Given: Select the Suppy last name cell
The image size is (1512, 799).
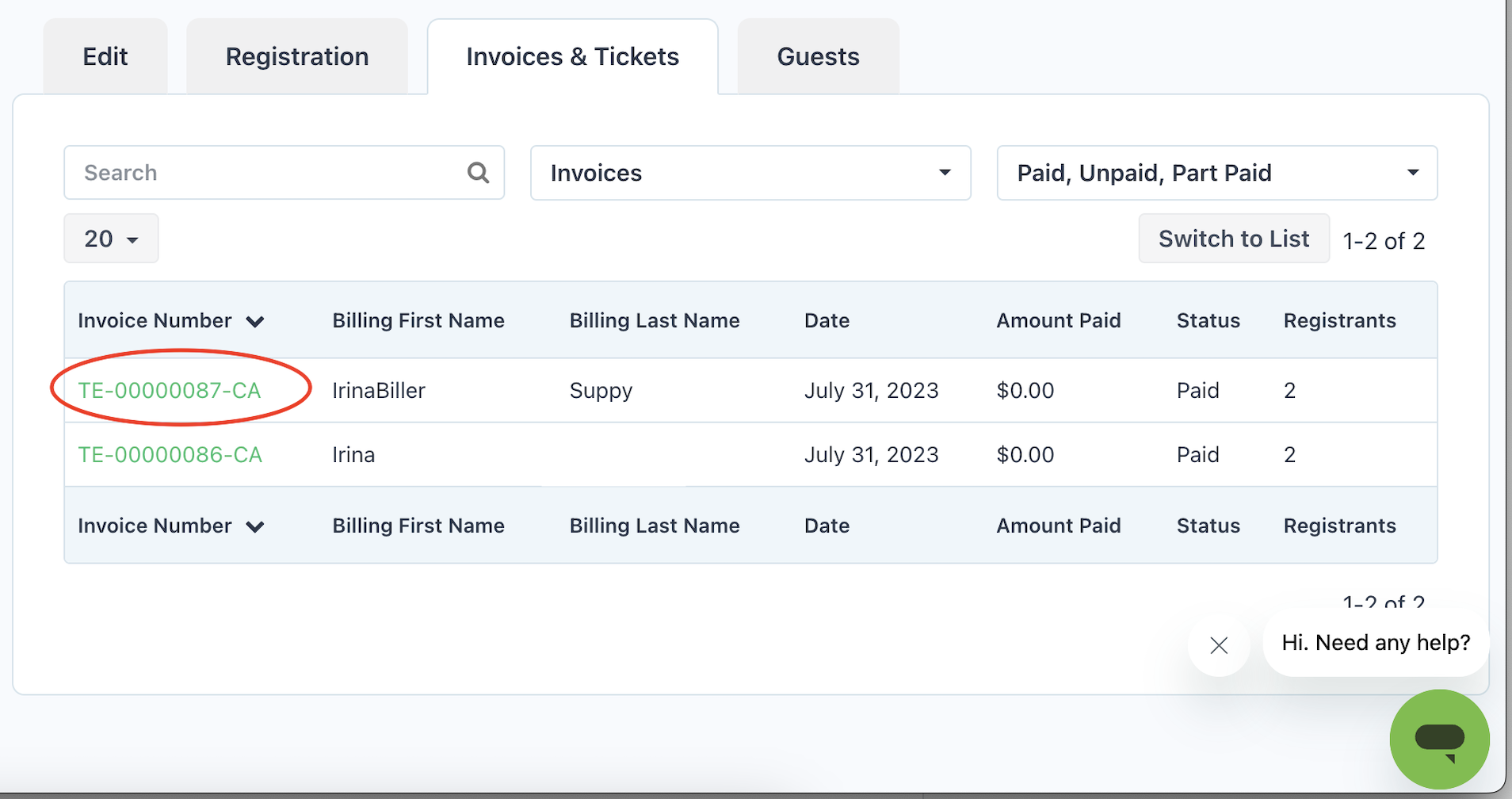Looking at the screenshot, I should coord(601,391).
